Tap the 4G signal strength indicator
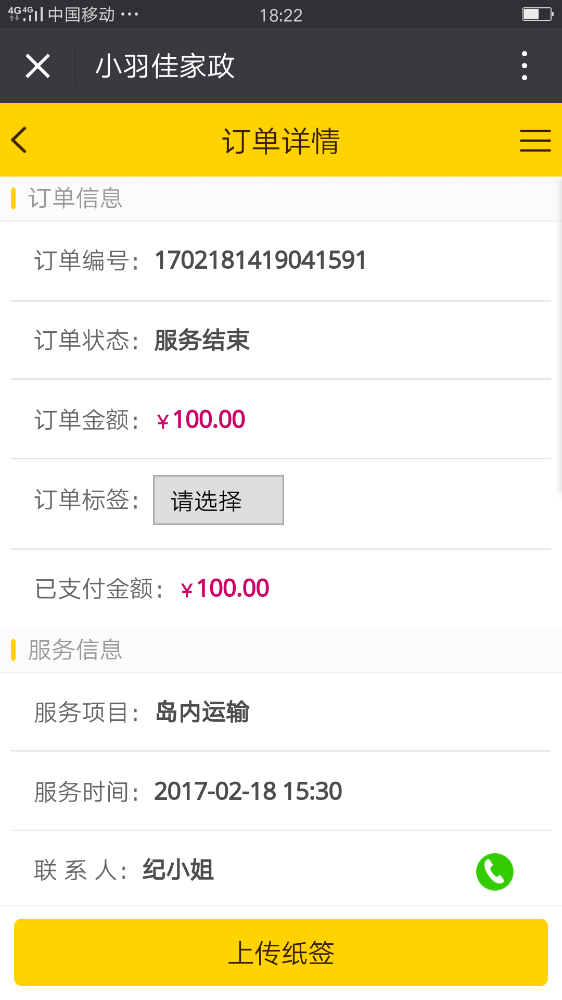This screenshot has width=562, height=1000. [x=26, y=13]
